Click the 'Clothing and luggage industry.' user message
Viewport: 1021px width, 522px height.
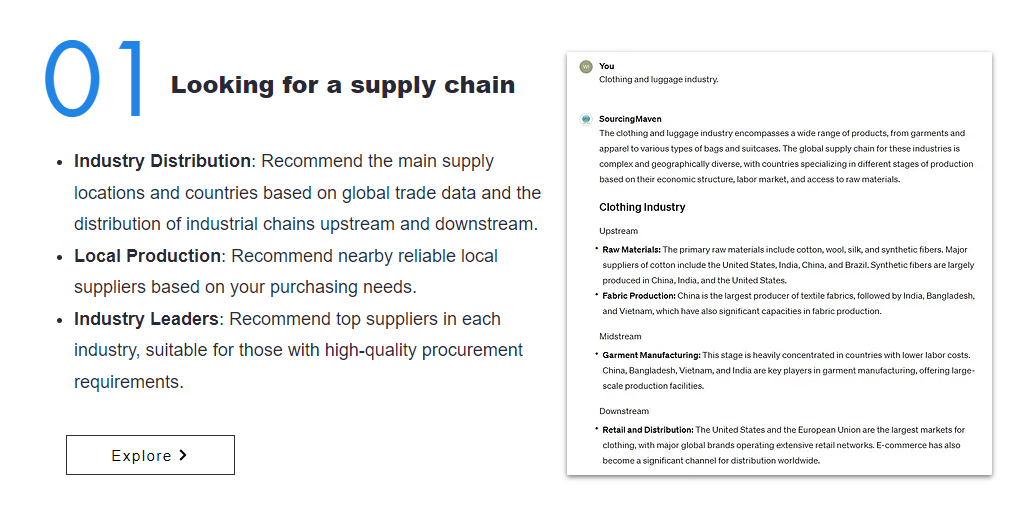(x=658, y=79)
